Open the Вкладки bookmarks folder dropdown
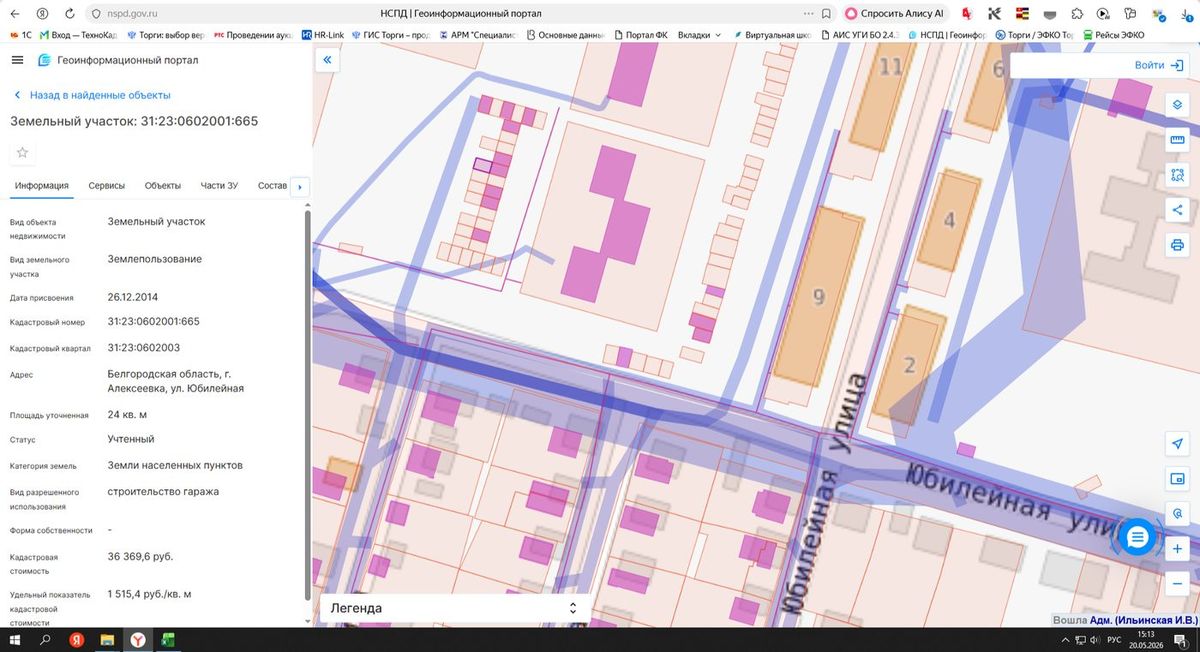This screenshot has width=1200, height=652. [700, 35]
